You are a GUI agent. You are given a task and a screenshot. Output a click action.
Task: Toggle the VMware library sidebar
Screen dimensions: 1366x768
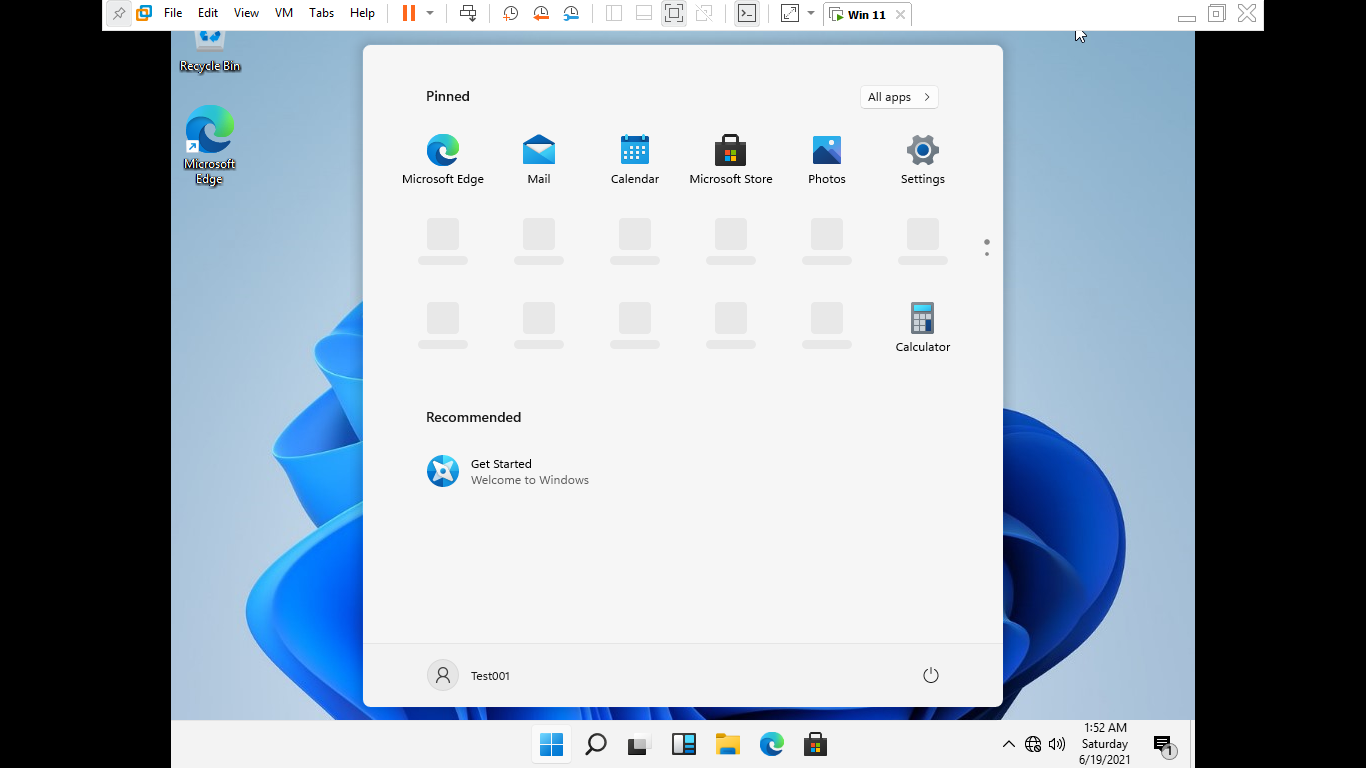[x=614, y=13]
